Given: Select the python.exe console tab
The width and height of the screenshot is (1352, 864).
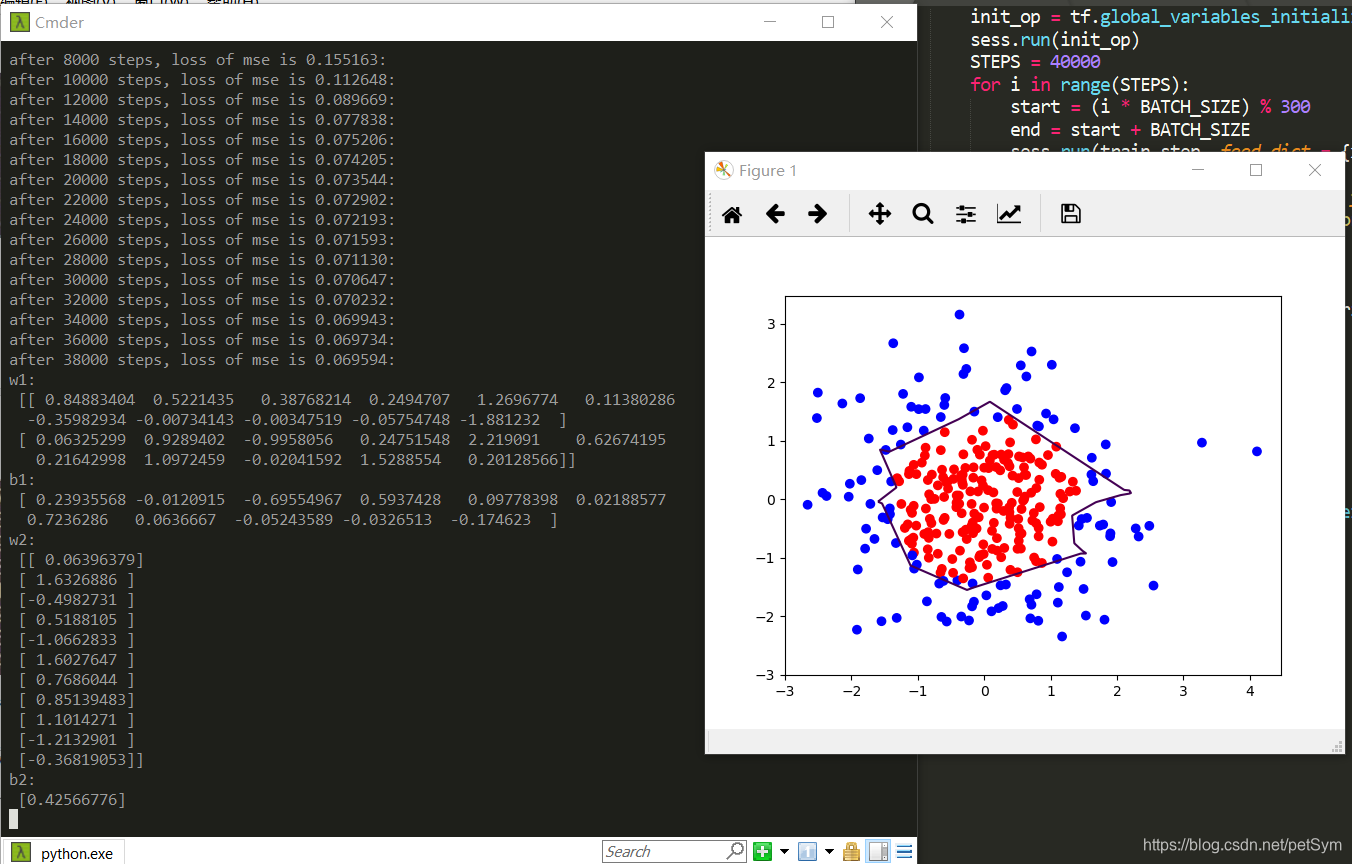Looking at the screenshot, I should (63, 853).
